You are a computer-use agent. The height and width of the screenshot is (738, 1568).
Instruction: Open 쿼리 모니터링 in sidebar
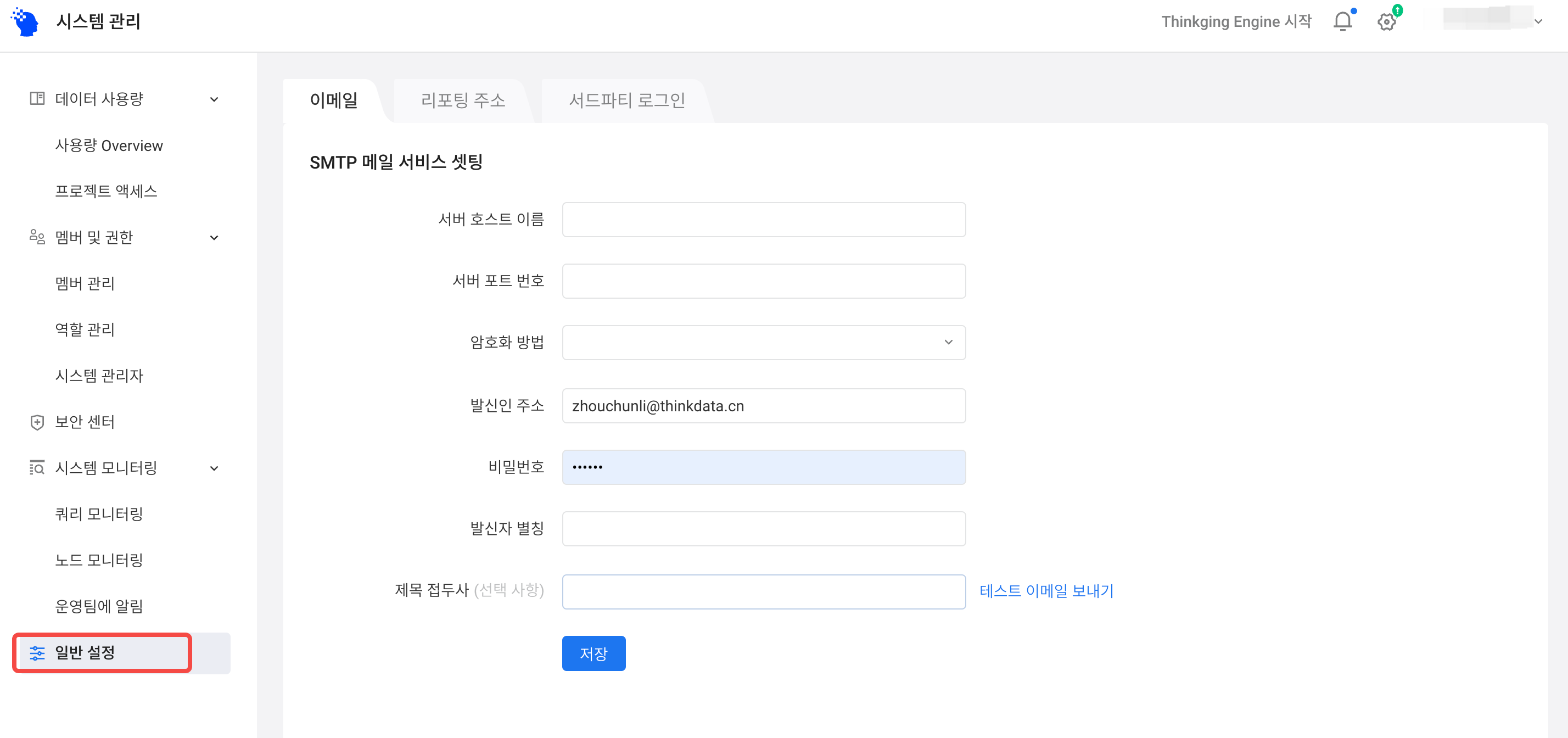pos(99,514)
